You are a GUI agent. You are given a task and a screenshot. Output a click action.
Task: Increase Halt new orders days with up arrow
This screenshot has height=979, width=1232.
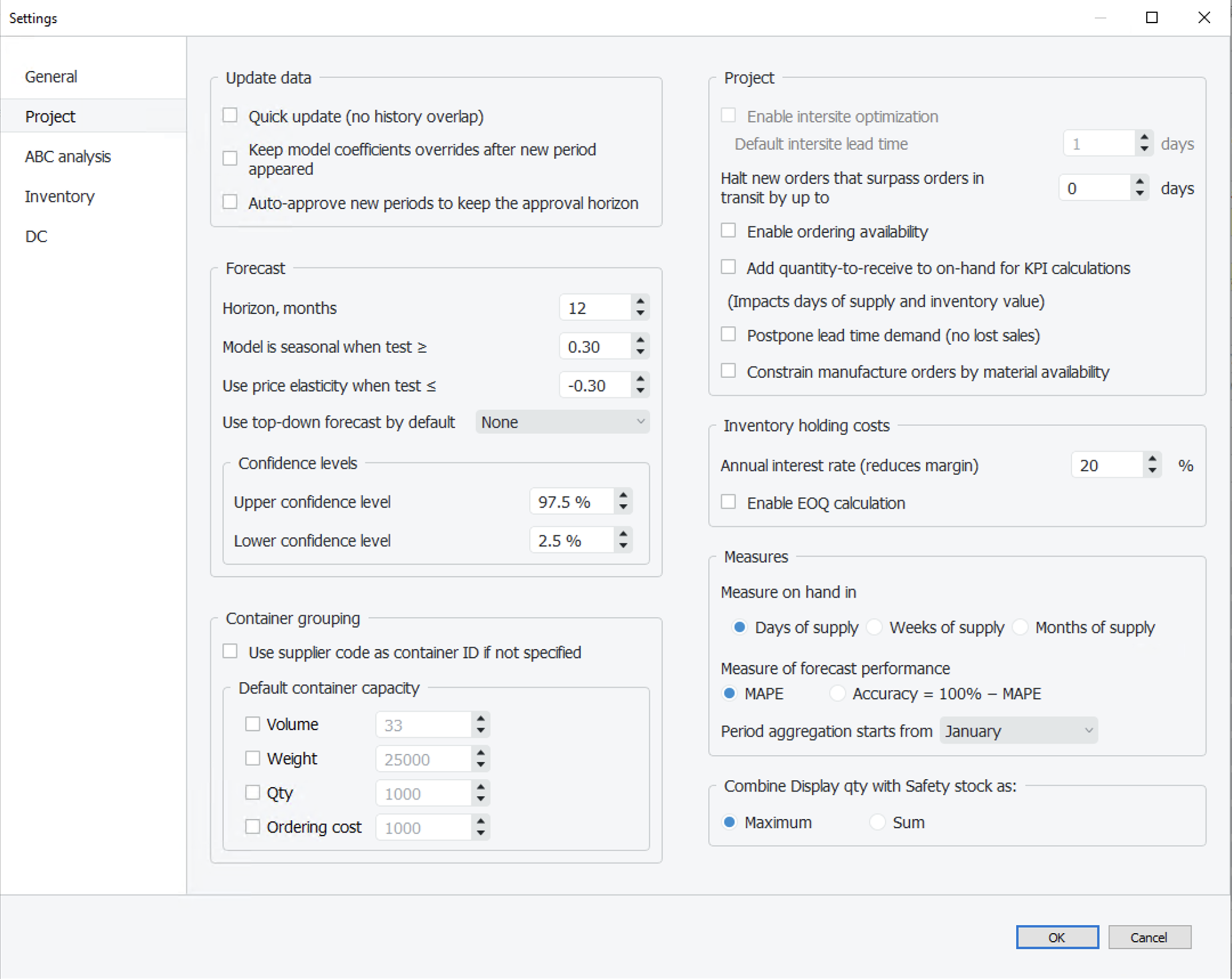[x=1140, y=182]
